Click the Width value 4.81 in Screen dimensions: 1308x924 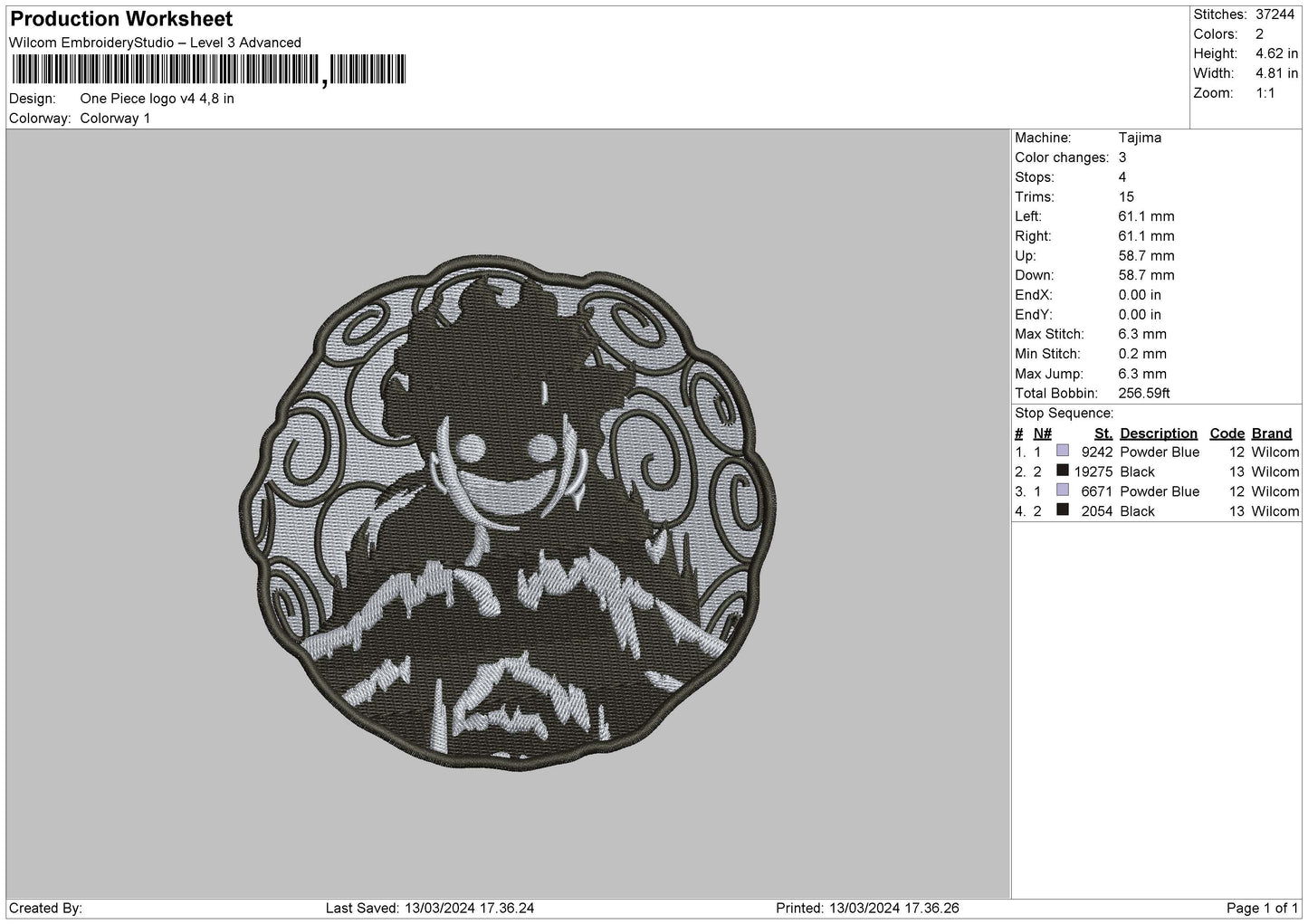tap(1276, 73)
